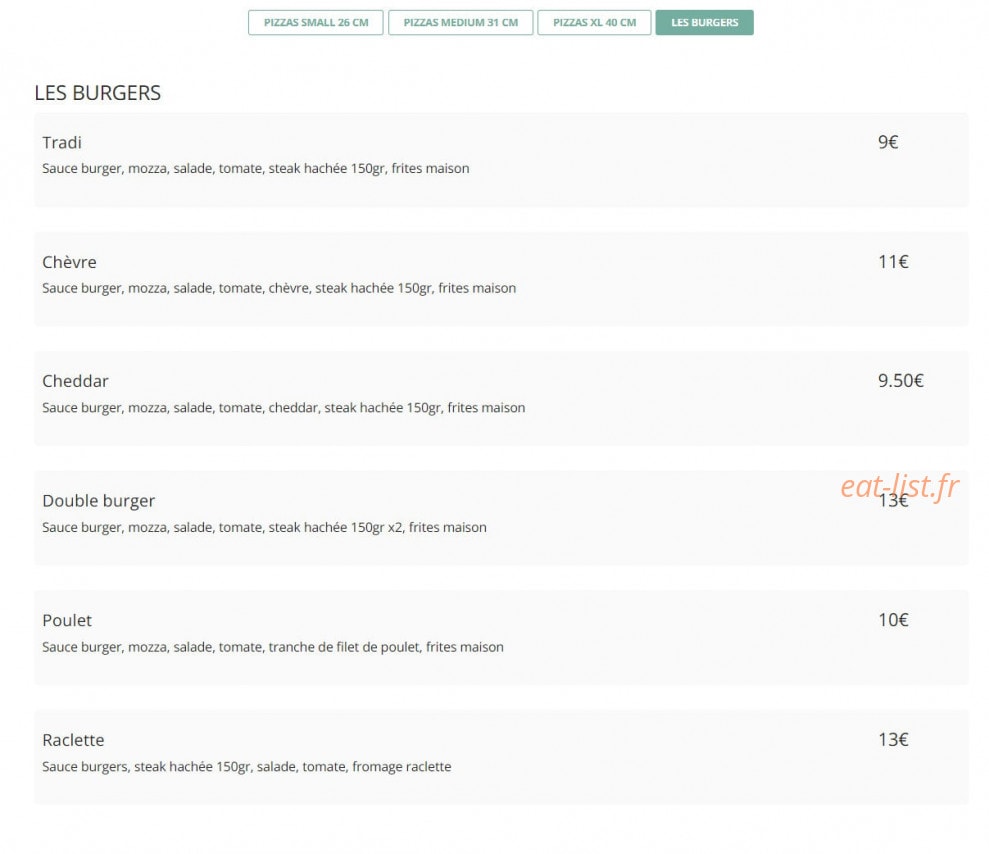This screenshot has height=854, width=989.
Task: Click the Chèvre ingredient description
Action: click(279, 288)
